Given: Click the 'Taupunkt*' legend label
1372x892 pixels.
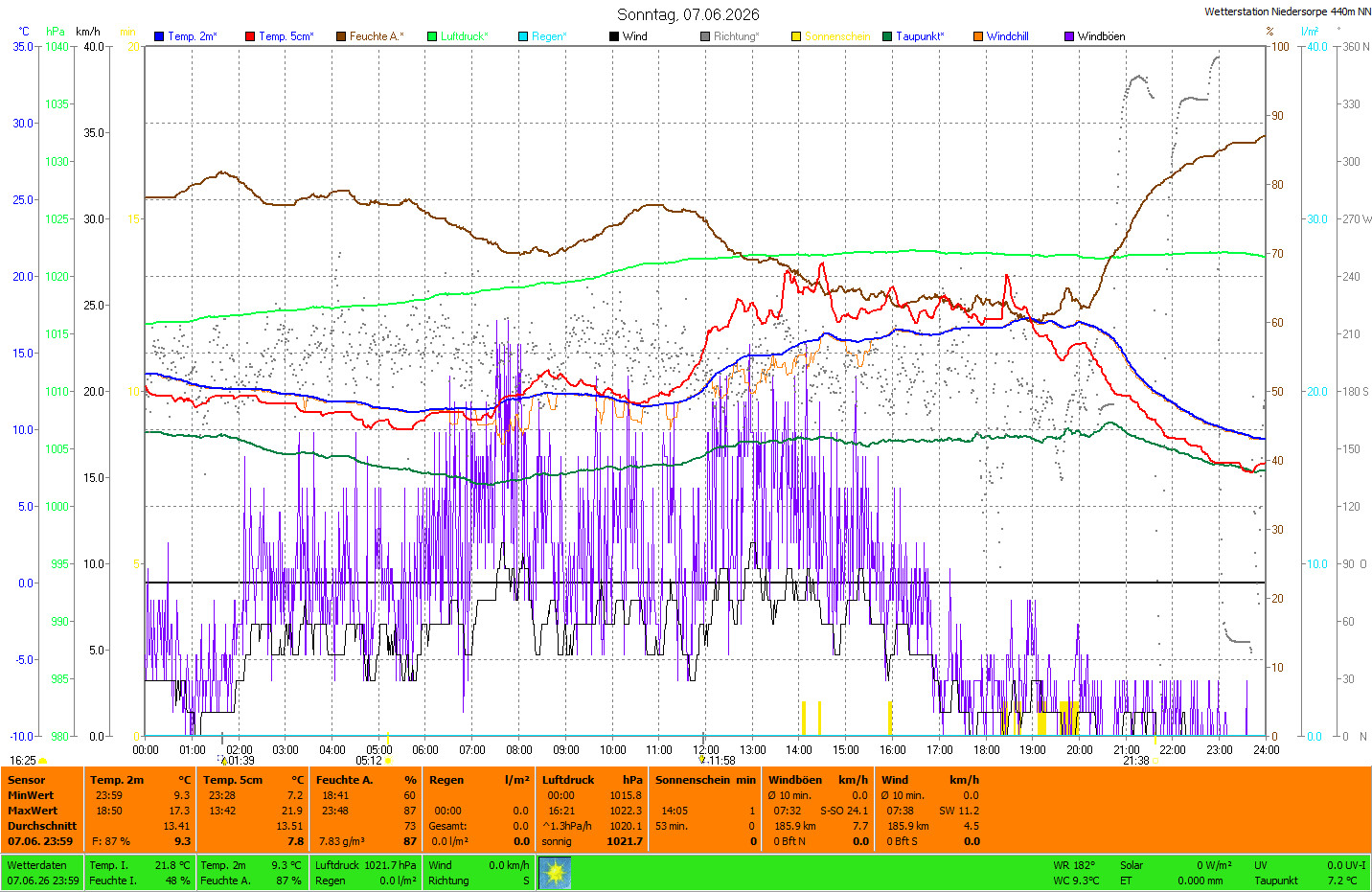Looking at the screenshot, I should pyautogui.click(x=920, y=36).
